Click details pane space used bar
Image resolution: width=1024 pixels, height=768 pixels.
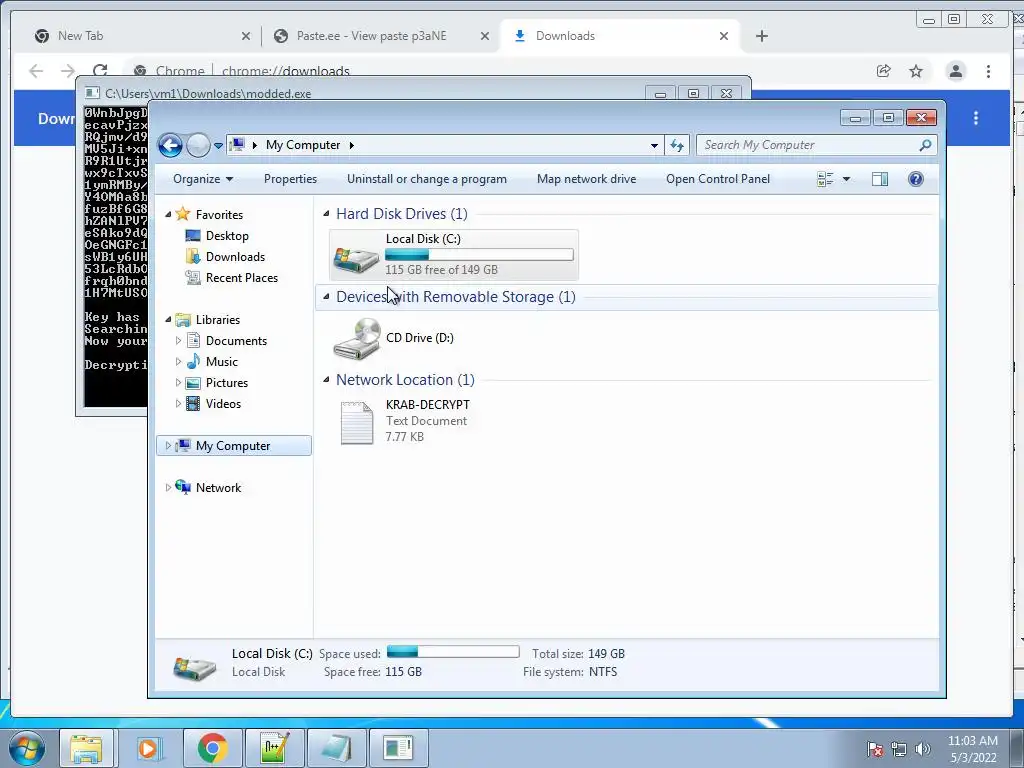pyautogui.click(x=453, y=652)
